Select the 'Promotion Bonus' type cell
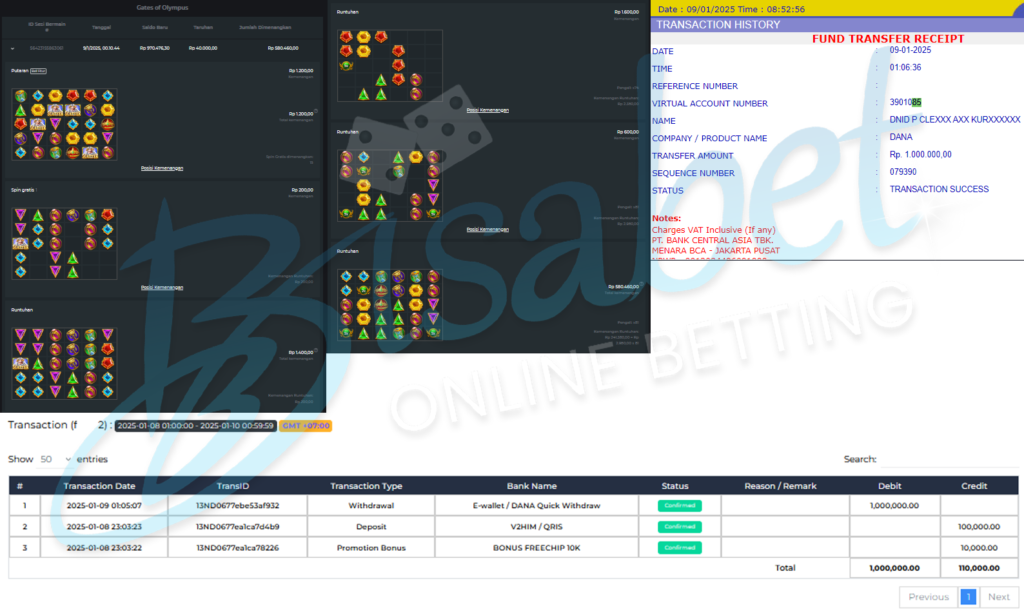The height and width of the screenshot is (612, 1024). pos(371,547)
